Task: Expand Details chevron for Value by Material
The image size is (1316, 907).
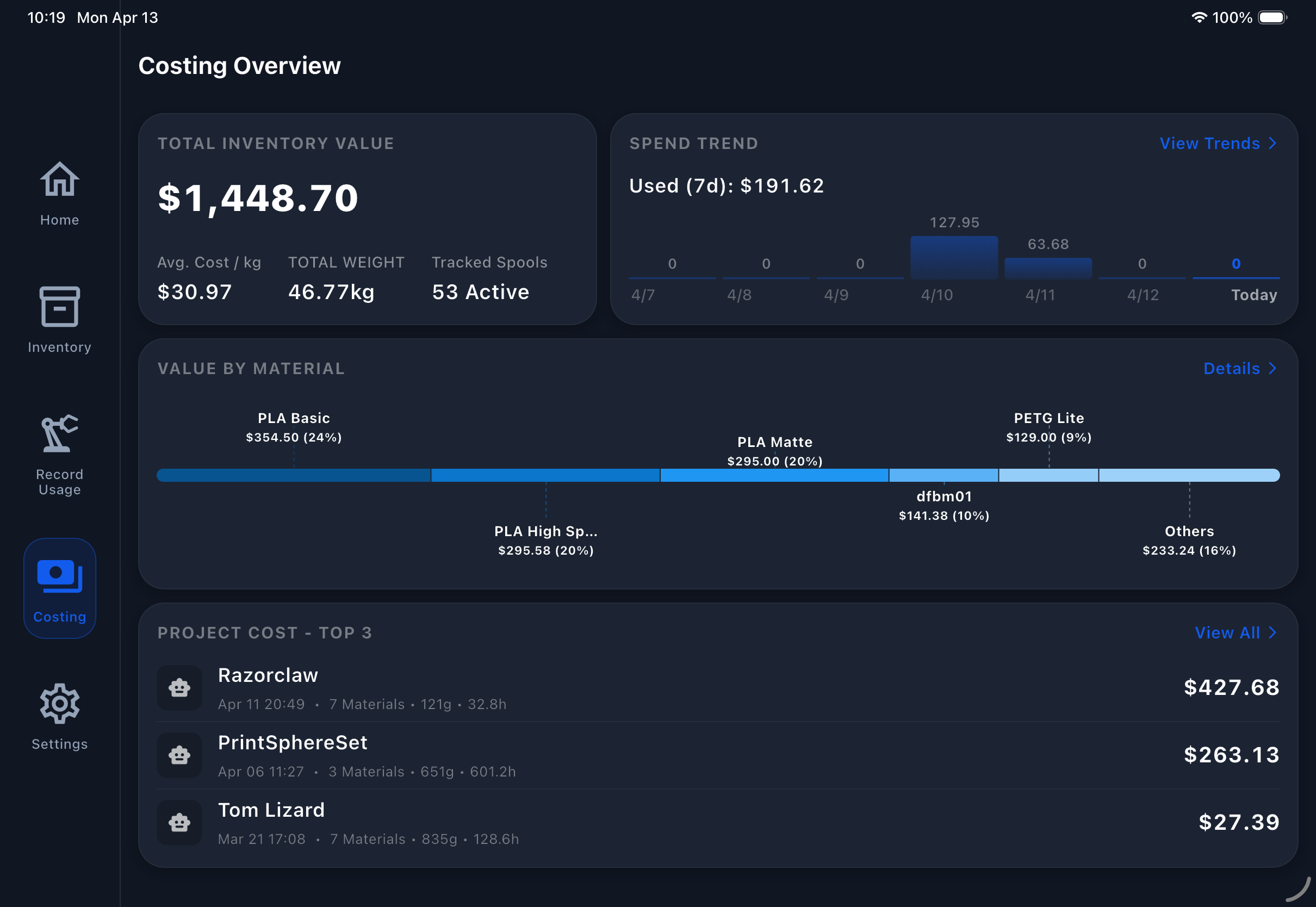Action: pos(1272,368)
